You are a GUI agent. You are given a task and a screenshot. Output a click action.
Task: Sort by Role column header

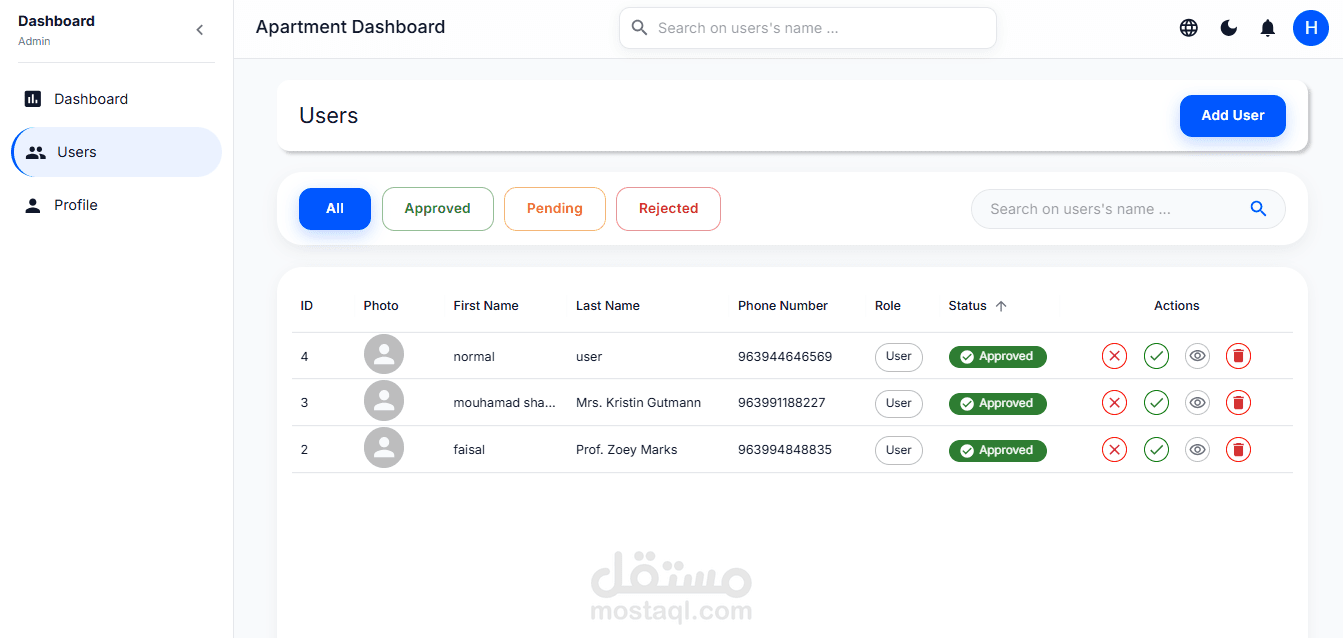888,306
